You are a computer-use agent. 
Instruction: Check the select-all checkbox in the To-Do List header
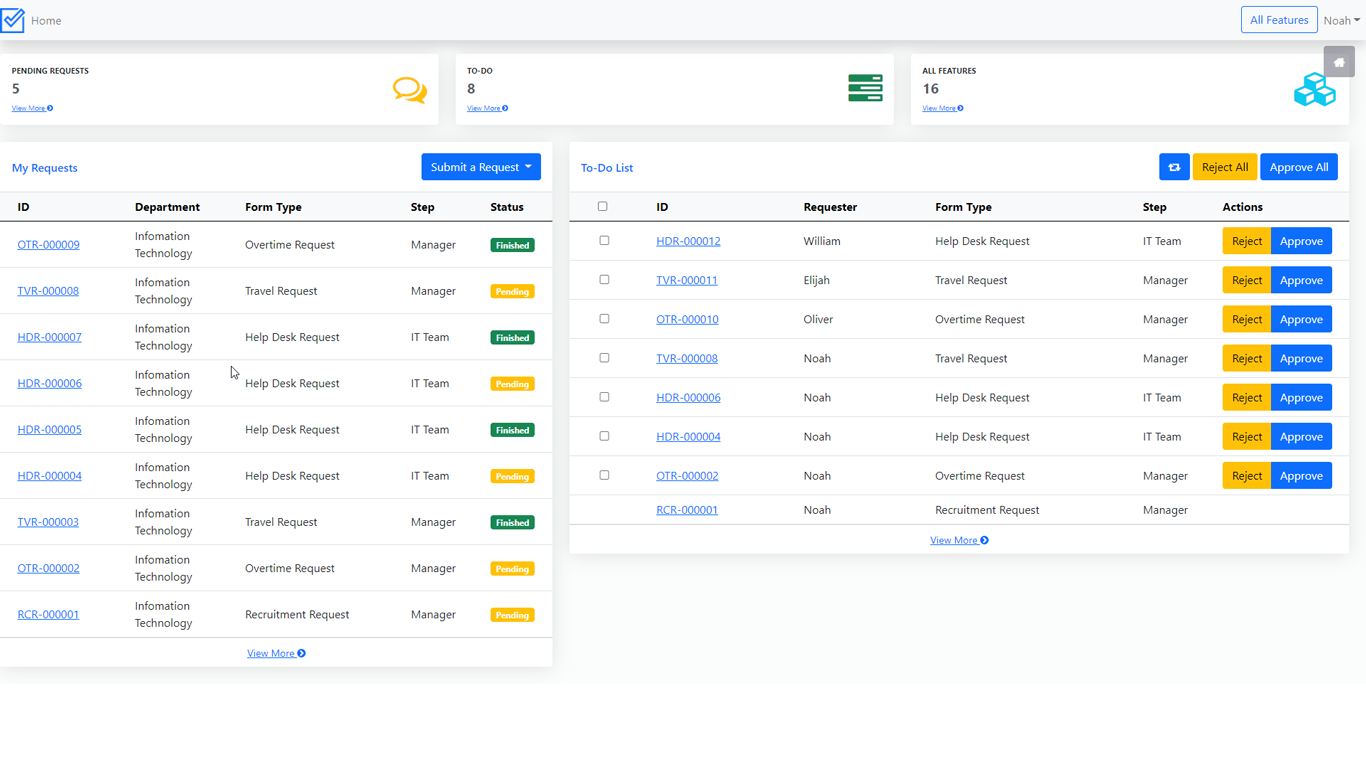603,206
